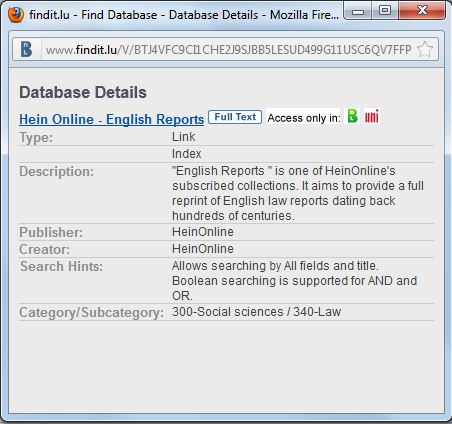Close the Database Details window

(422, 11)
